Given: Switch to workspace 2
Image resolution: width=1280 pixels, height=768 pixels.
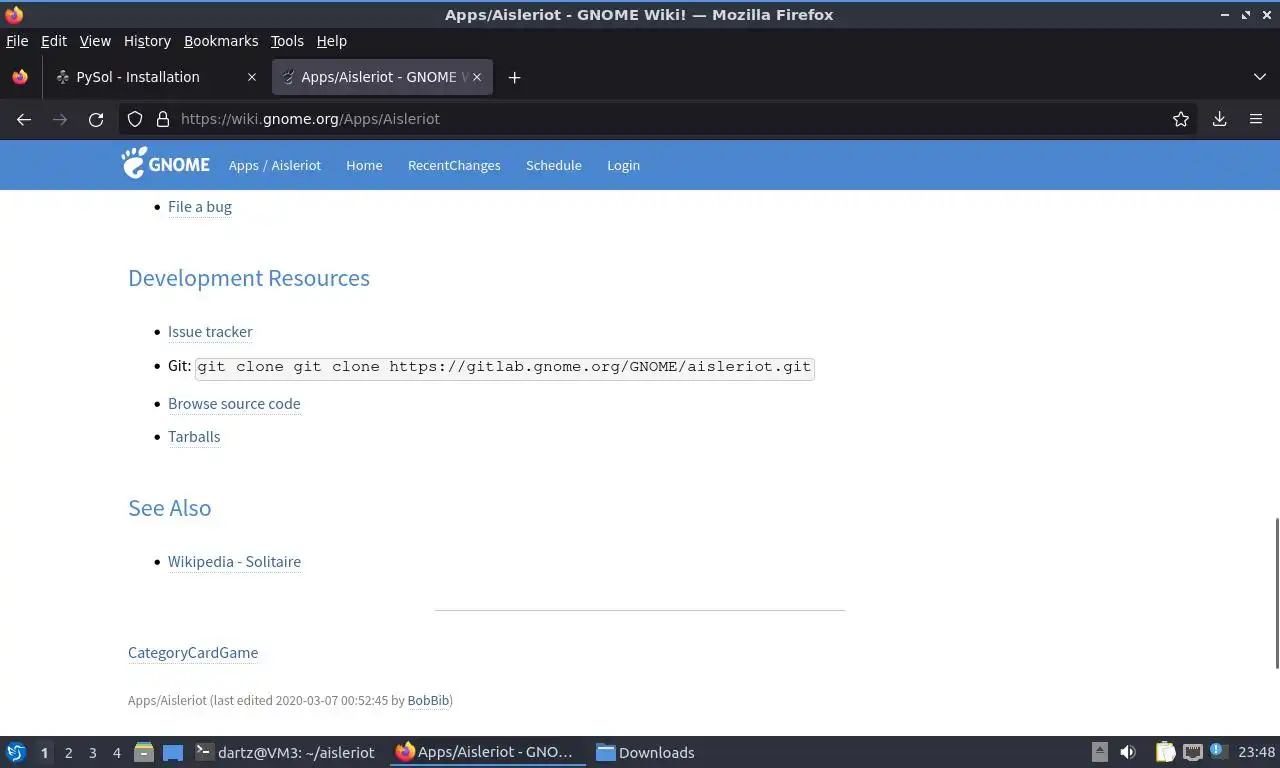Looking at the screenshot, I should 69,752.
